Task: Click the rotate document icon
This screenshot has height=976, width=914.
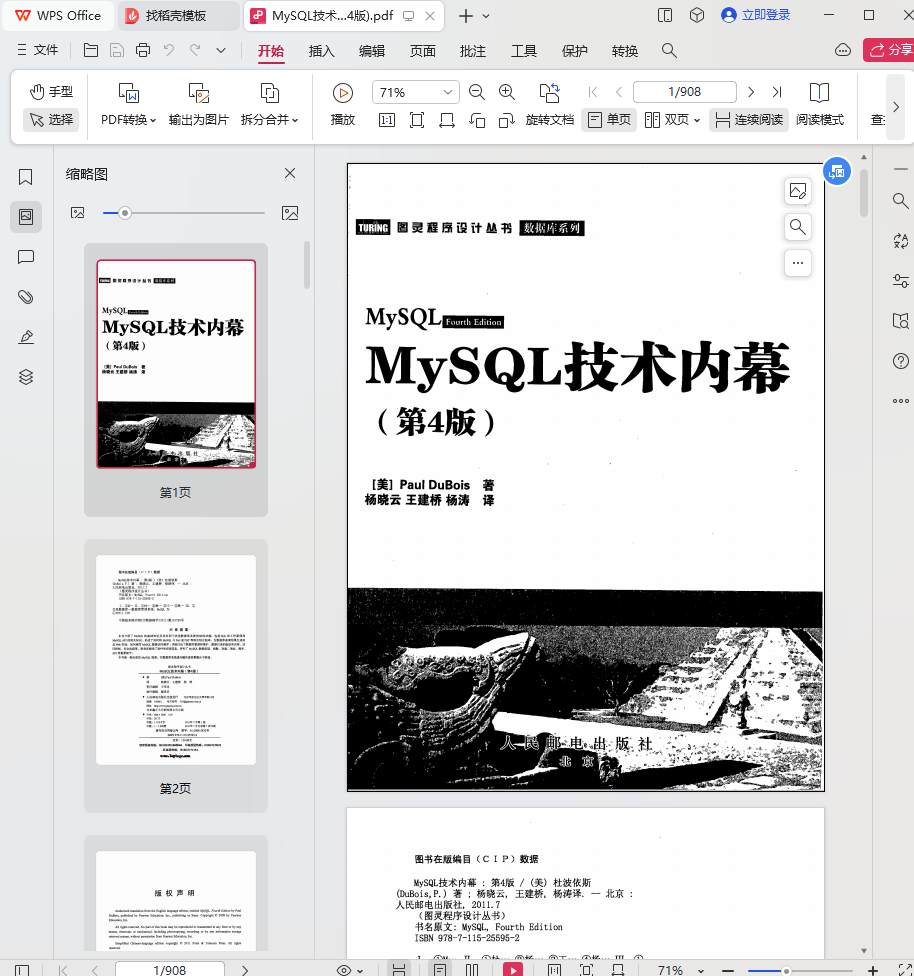Action: 549,93
